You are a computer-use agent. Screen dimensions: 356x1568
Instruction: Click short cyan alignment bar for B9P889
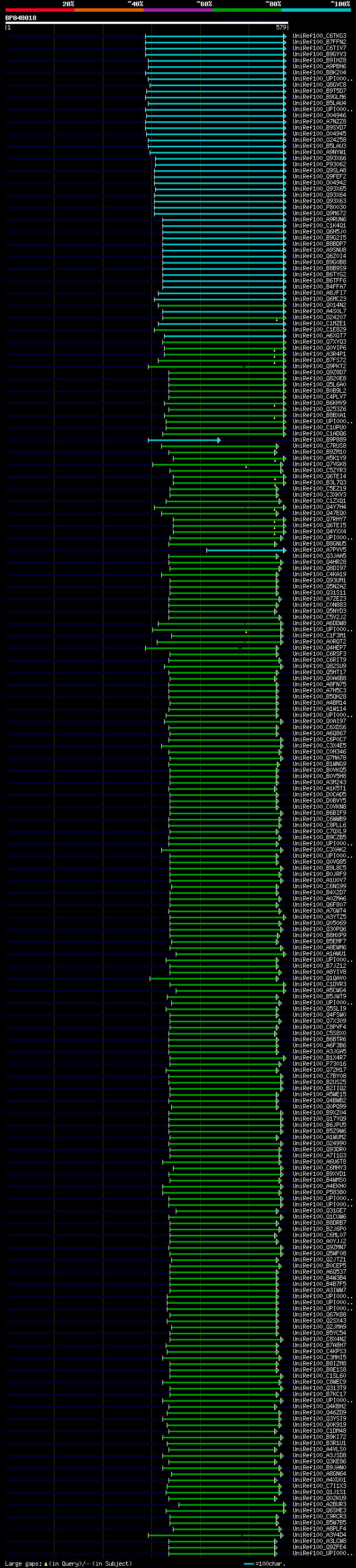[x=184, y=439]
